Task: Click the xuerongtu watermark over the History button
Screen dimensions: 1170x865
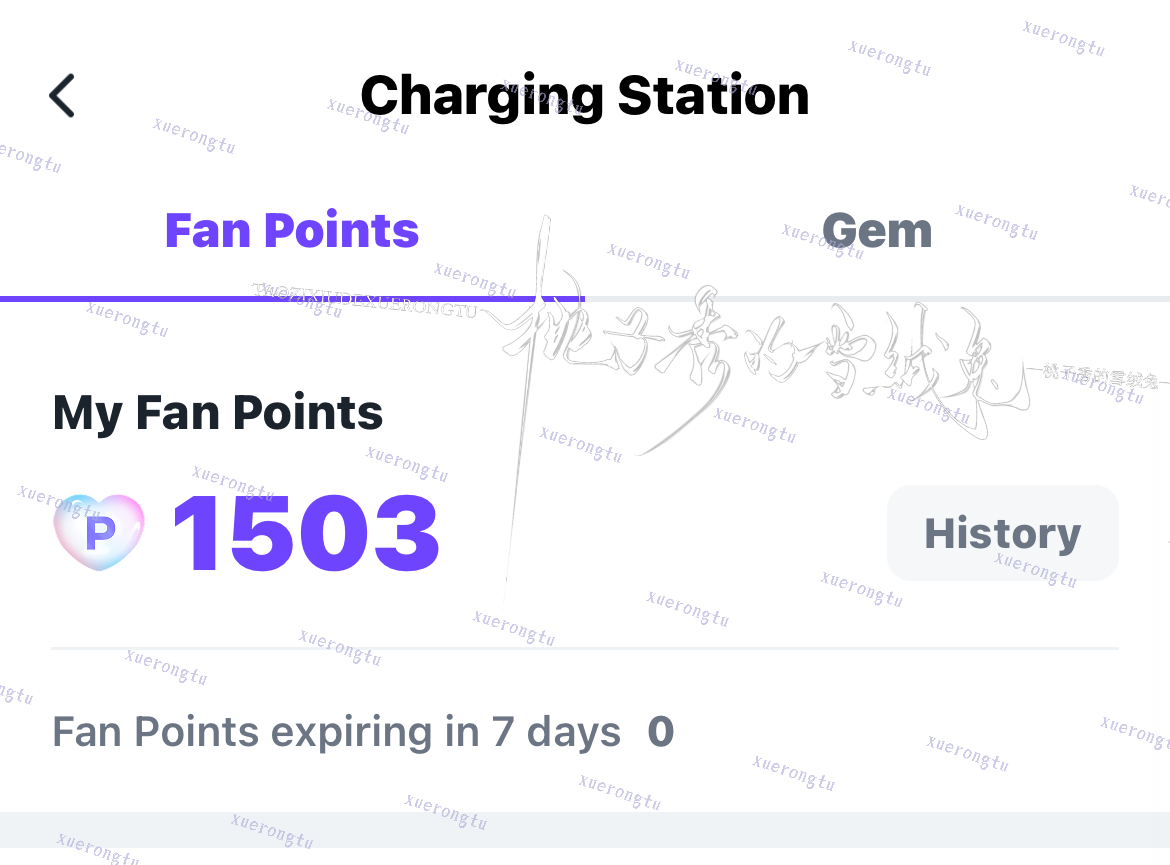Action: [1036, 569]
